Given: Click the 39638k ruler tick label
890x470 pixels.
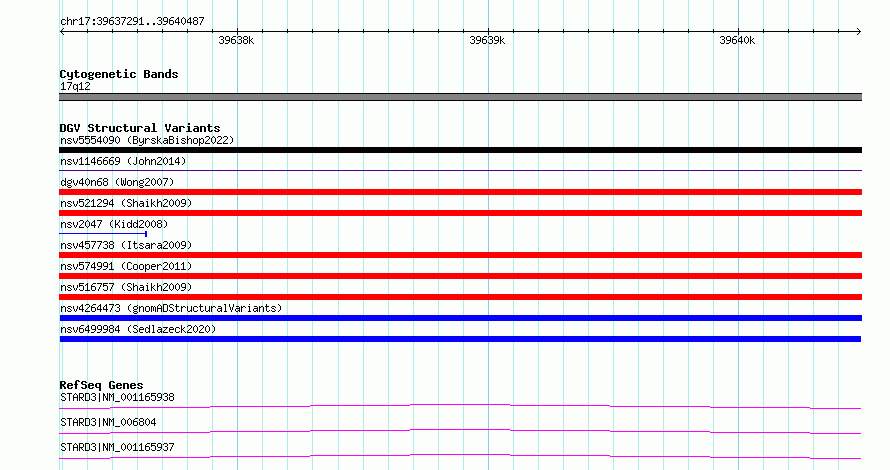Looking at the screenshot, I should [x=236, y=40].
